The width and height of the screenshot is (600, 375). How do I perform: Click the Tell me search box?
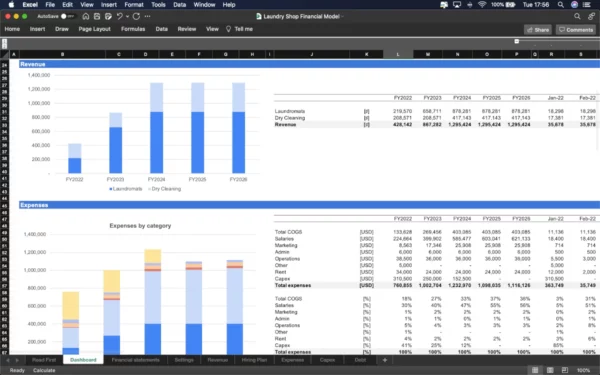click(x=243, y=29)
